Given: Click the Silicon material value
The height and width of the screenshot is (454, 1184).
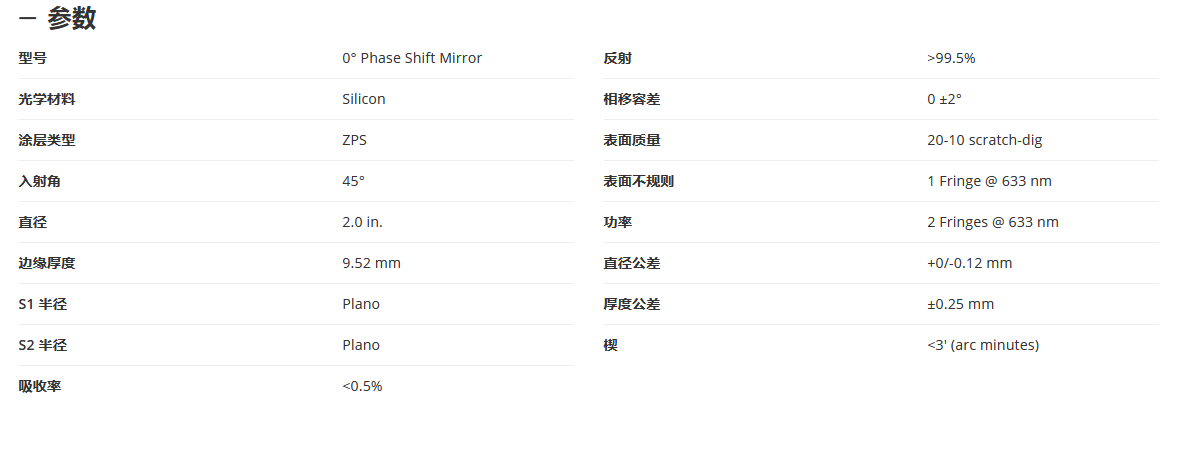Looking at the screenshot, I should (363, 99).
